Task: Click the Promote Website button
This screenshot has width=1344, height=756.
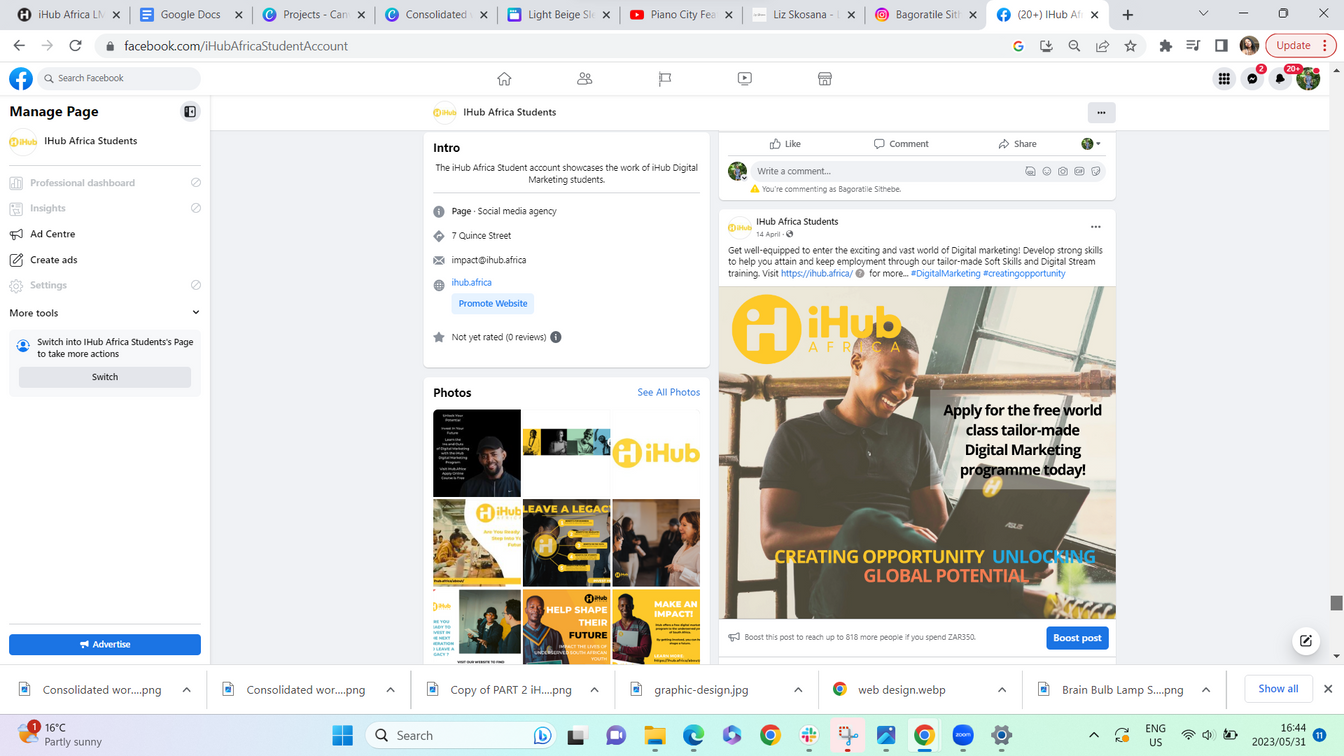Action: (493, 304)
